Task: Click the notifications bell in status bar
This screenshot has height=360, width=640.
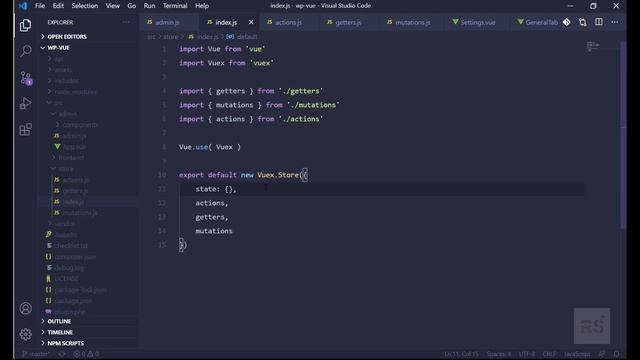Action: coord(616,354)
